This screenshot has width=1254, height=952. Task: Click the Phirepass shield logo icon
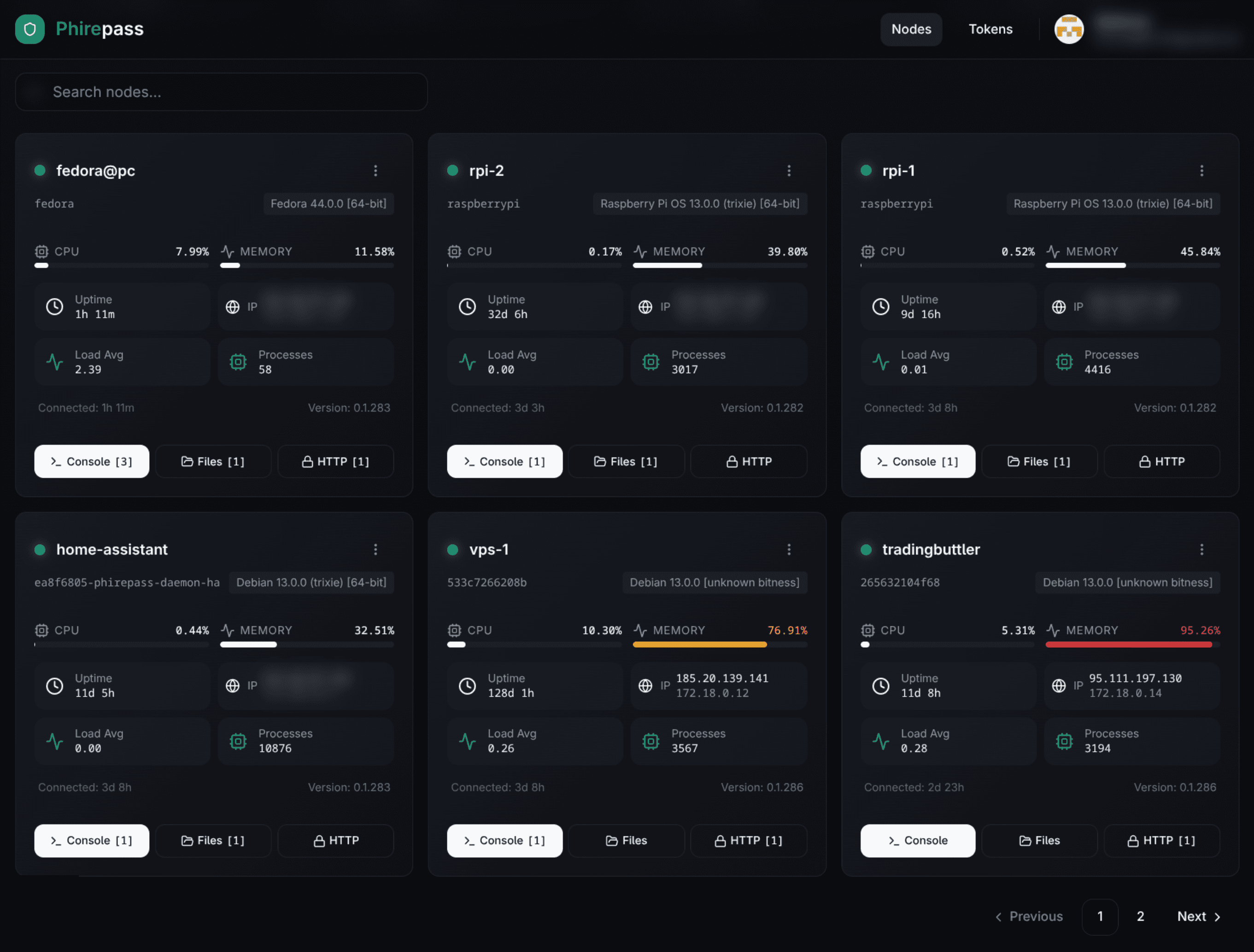pyautogui.click(x=30, y=29)
